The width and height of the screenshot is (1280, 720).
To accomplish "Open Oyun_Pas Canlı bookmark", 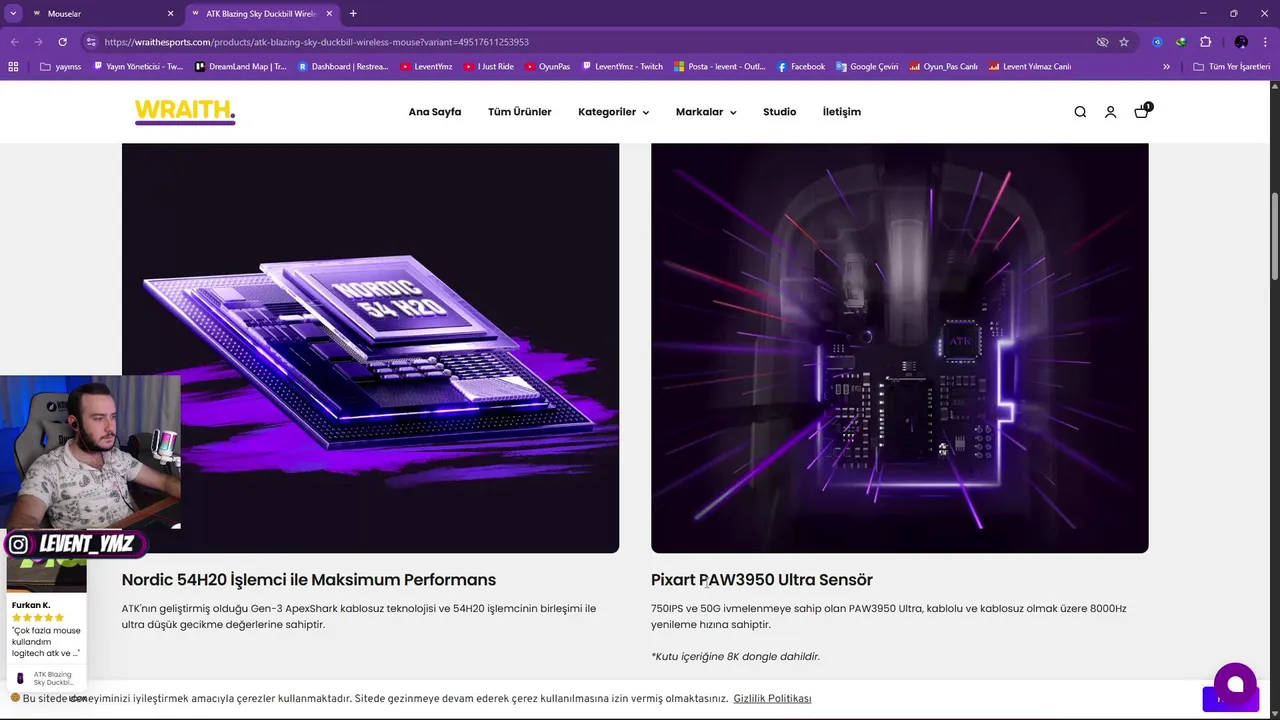I will click(943, 67).
